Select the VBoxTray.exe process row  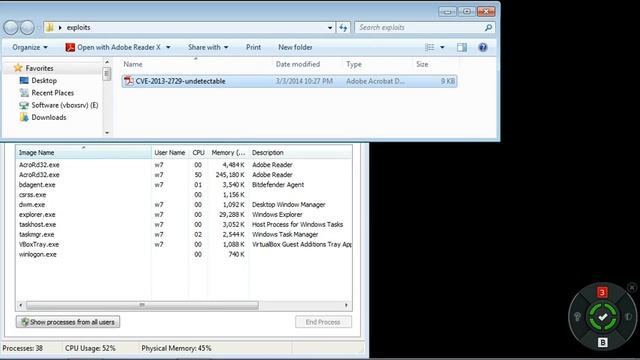184,244
